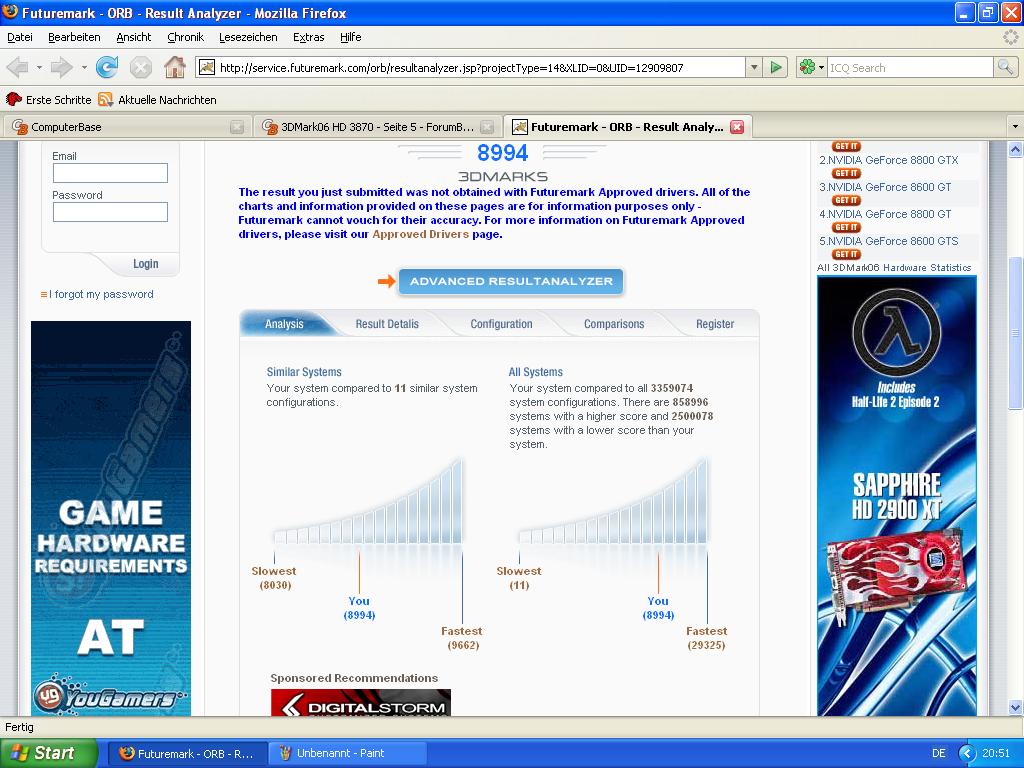Click GET IT badge under GeForce 8800 GT
Screen dimensions: 1024x768
point(846,227)
